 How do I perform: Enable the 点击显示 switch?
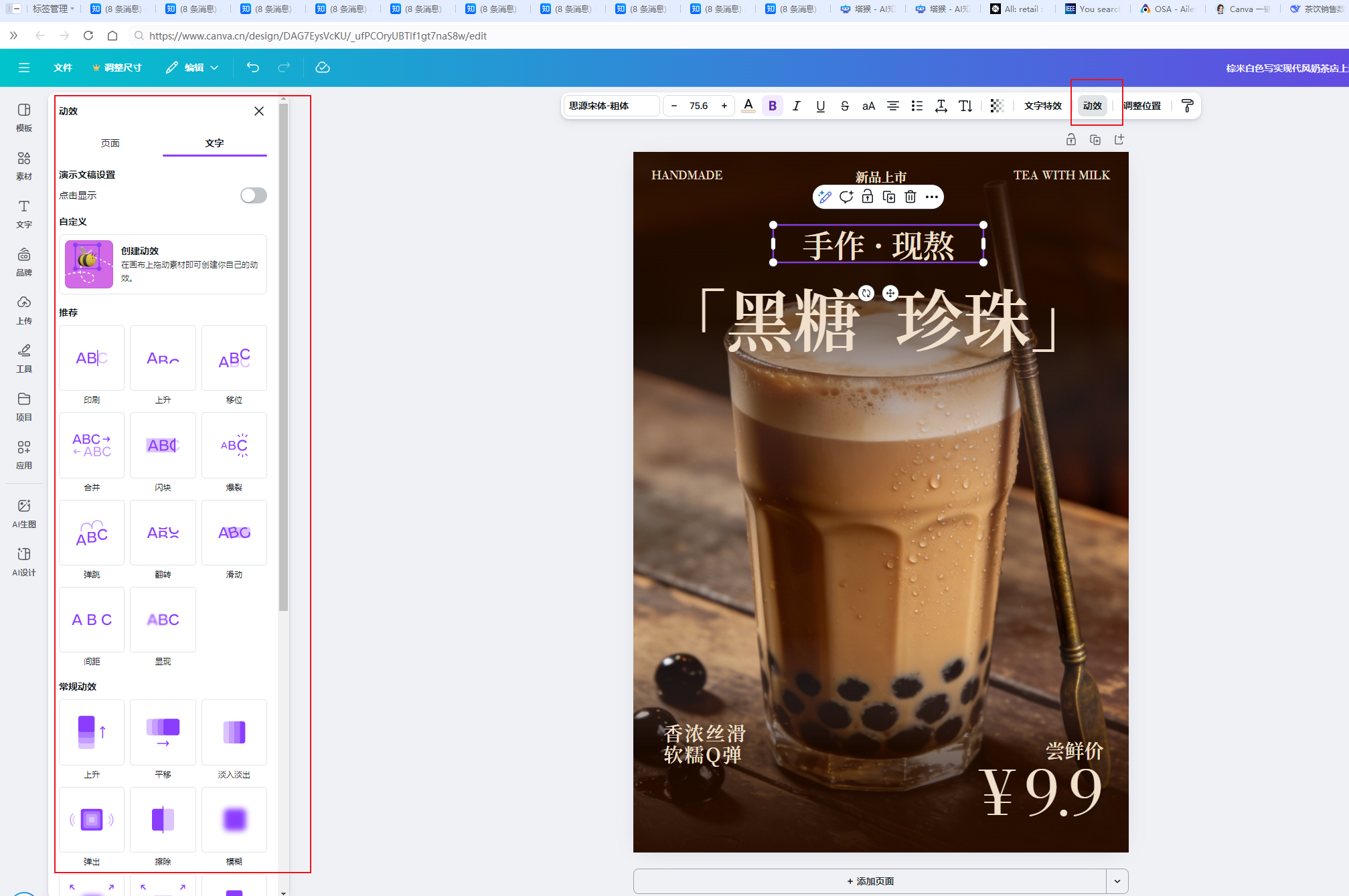point(254,195)
